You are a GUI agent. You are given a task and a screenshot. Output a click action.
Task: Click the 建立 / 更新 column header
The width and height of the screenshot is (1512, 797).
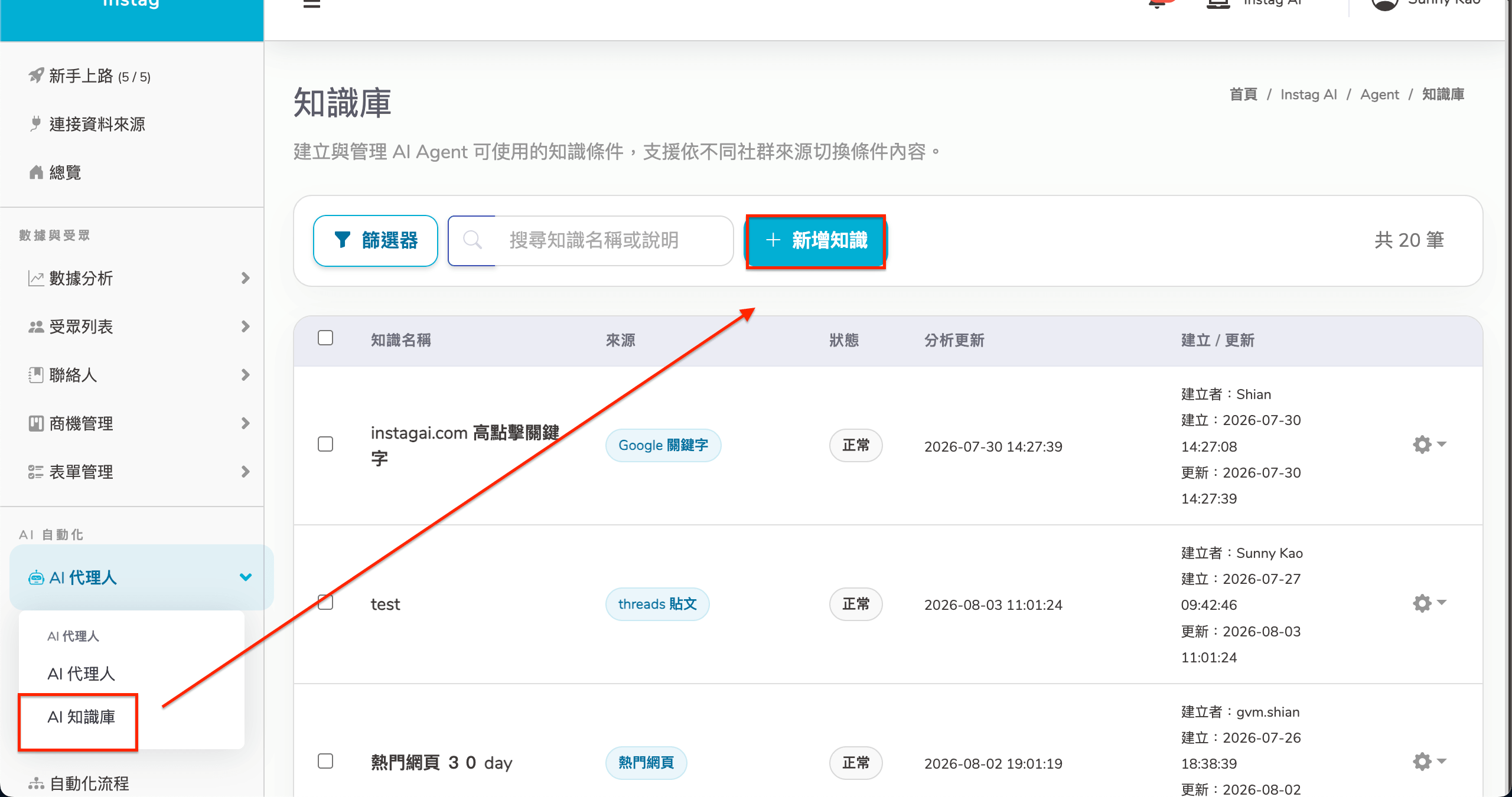pyautogui.click(x=1217, y=340)
